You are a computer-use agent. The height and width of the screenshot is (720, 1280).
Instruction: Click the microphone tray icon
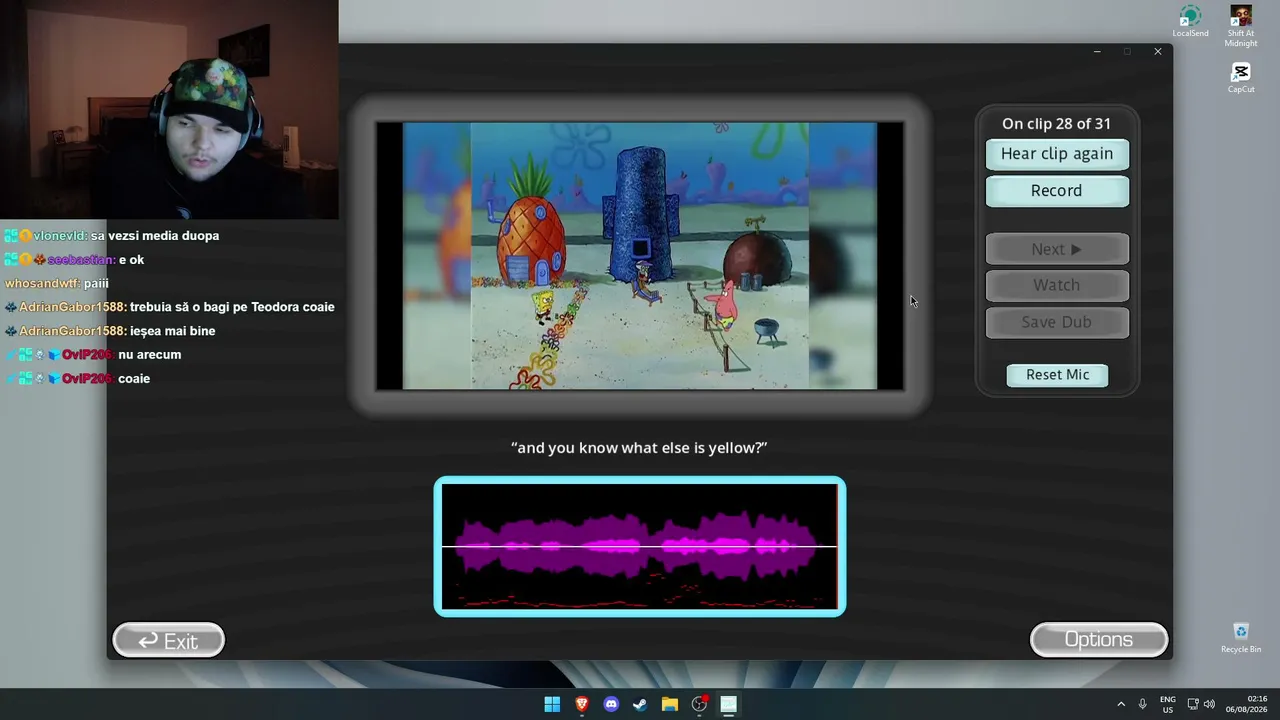coord(1142,704)
